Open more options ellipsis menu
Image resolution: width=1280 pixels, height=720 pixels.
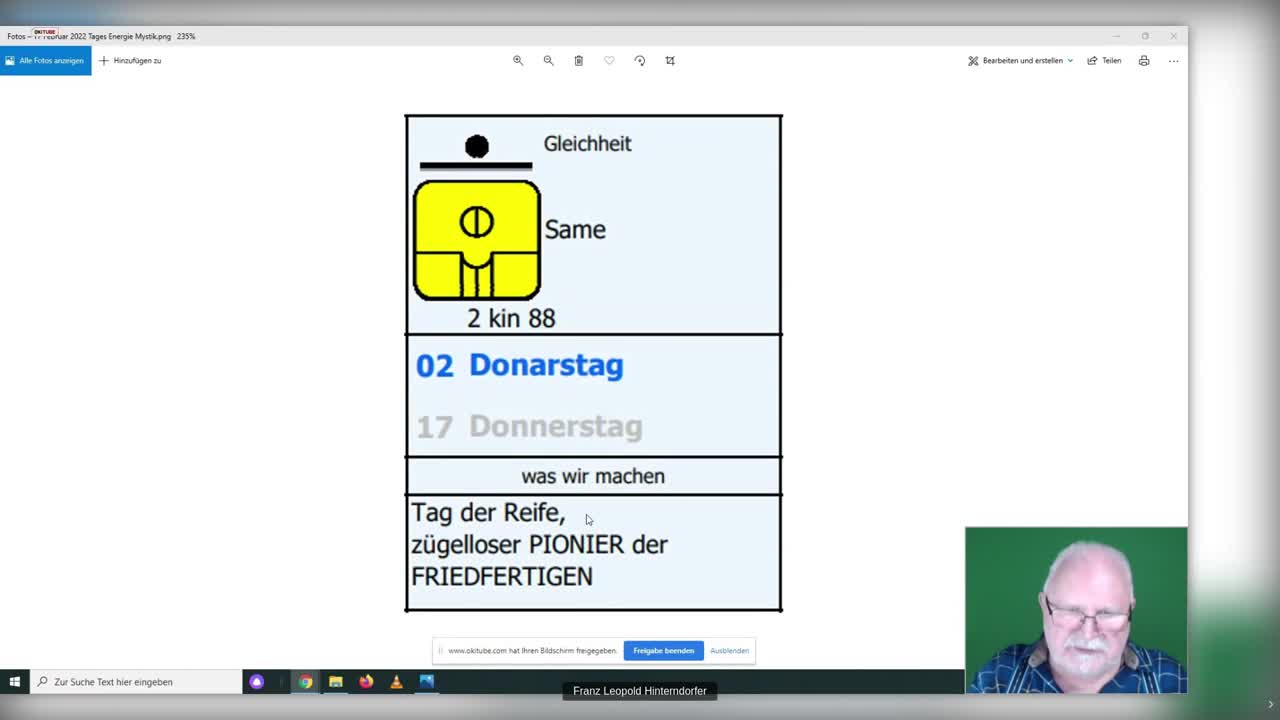pos(1174,60)
